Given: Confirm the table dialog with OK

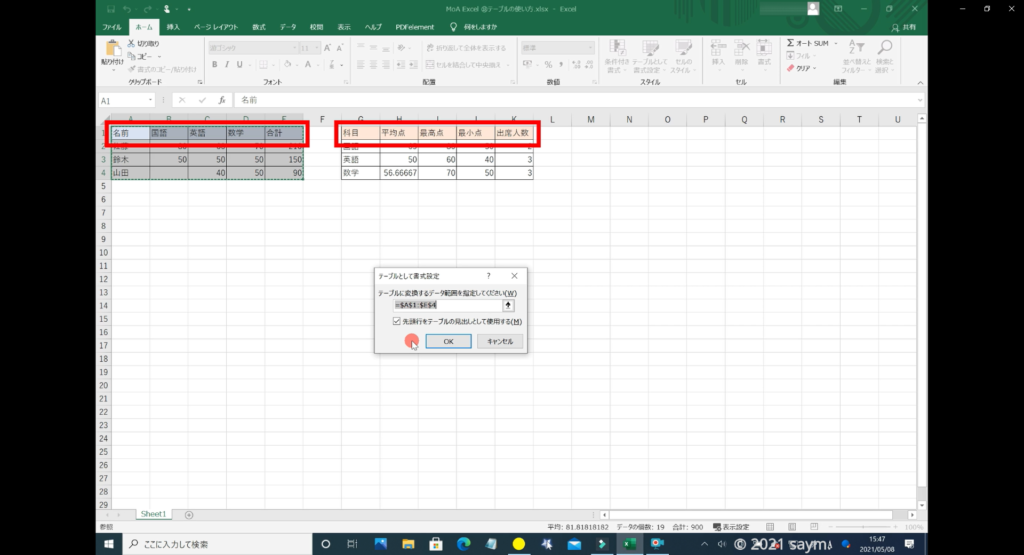Looking at the screenshot, I should pos(448,341).
